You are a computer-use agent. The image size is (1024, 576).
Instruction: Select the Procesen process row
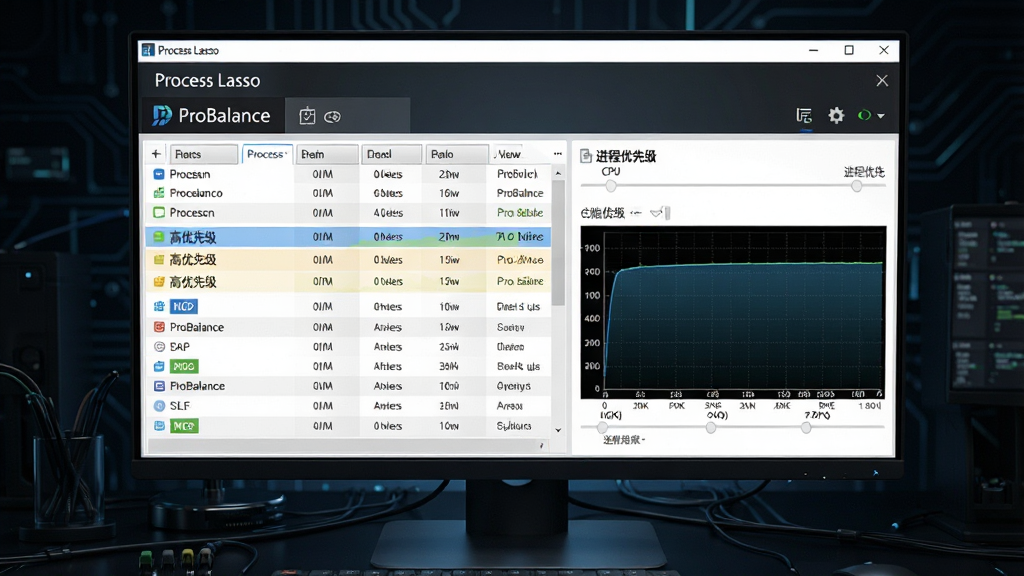tap(348, 213)
